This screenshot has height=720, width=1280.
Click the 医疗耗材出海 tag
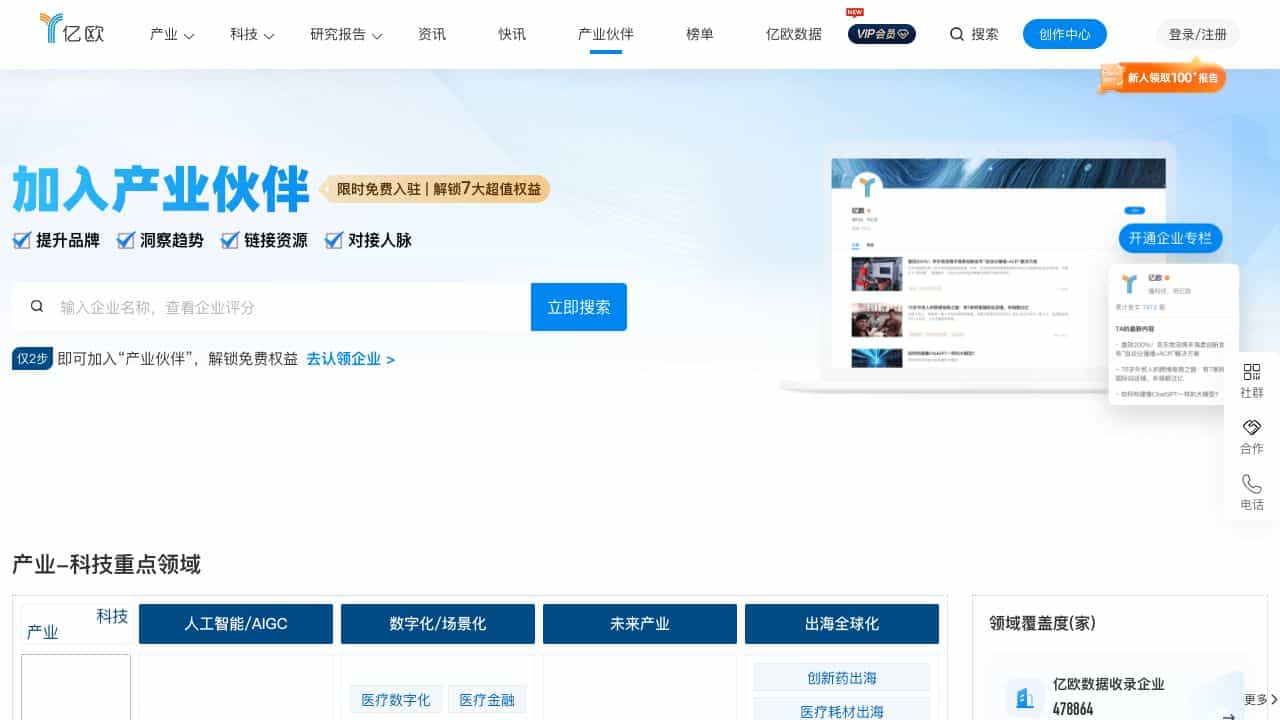[842, 709]
